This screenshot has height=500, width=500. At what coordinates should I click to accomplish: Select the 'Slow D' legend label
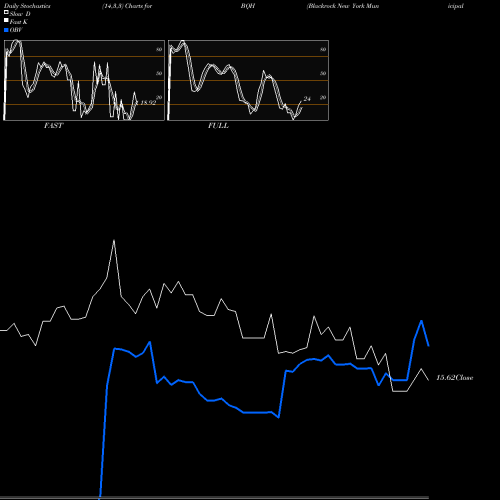pos(20,14)
